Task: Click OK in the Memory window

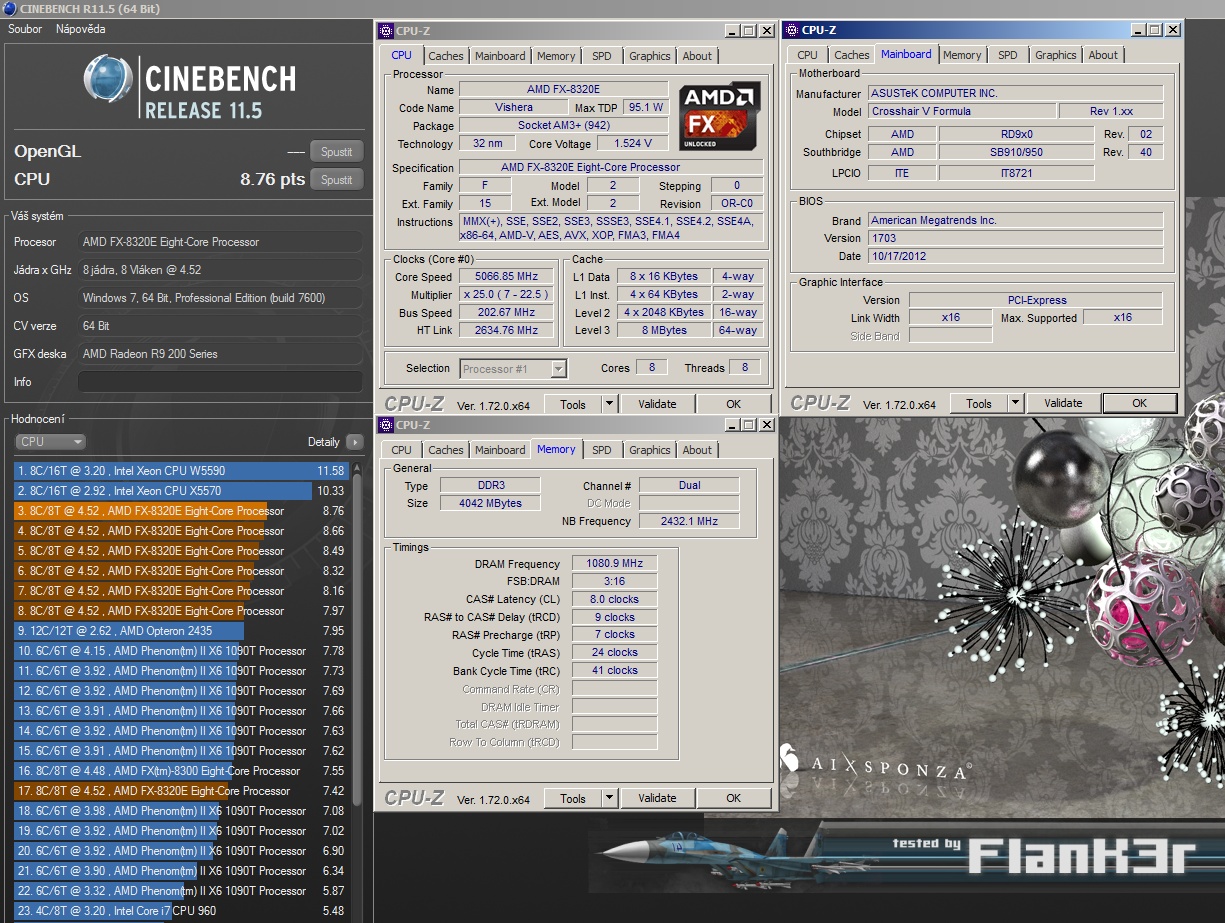Action: click(734, 798)
